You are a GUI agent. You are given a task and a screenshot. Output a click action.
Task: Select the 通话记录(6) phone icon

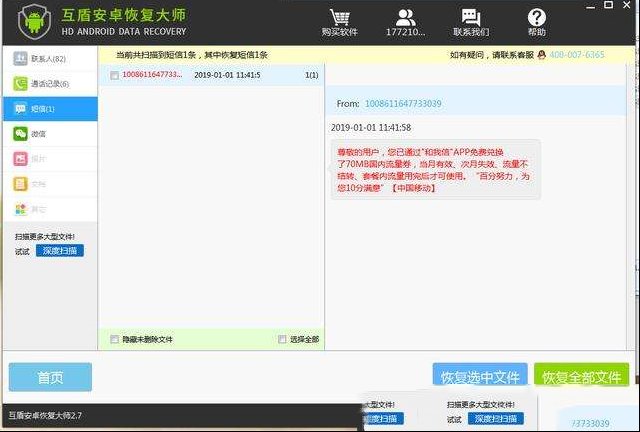[20, 83]
